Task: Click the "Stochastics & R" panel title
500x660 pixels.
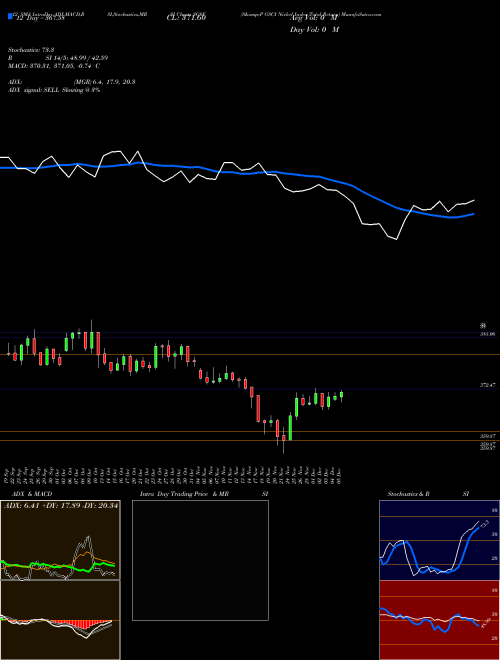Action: [409, 494]
